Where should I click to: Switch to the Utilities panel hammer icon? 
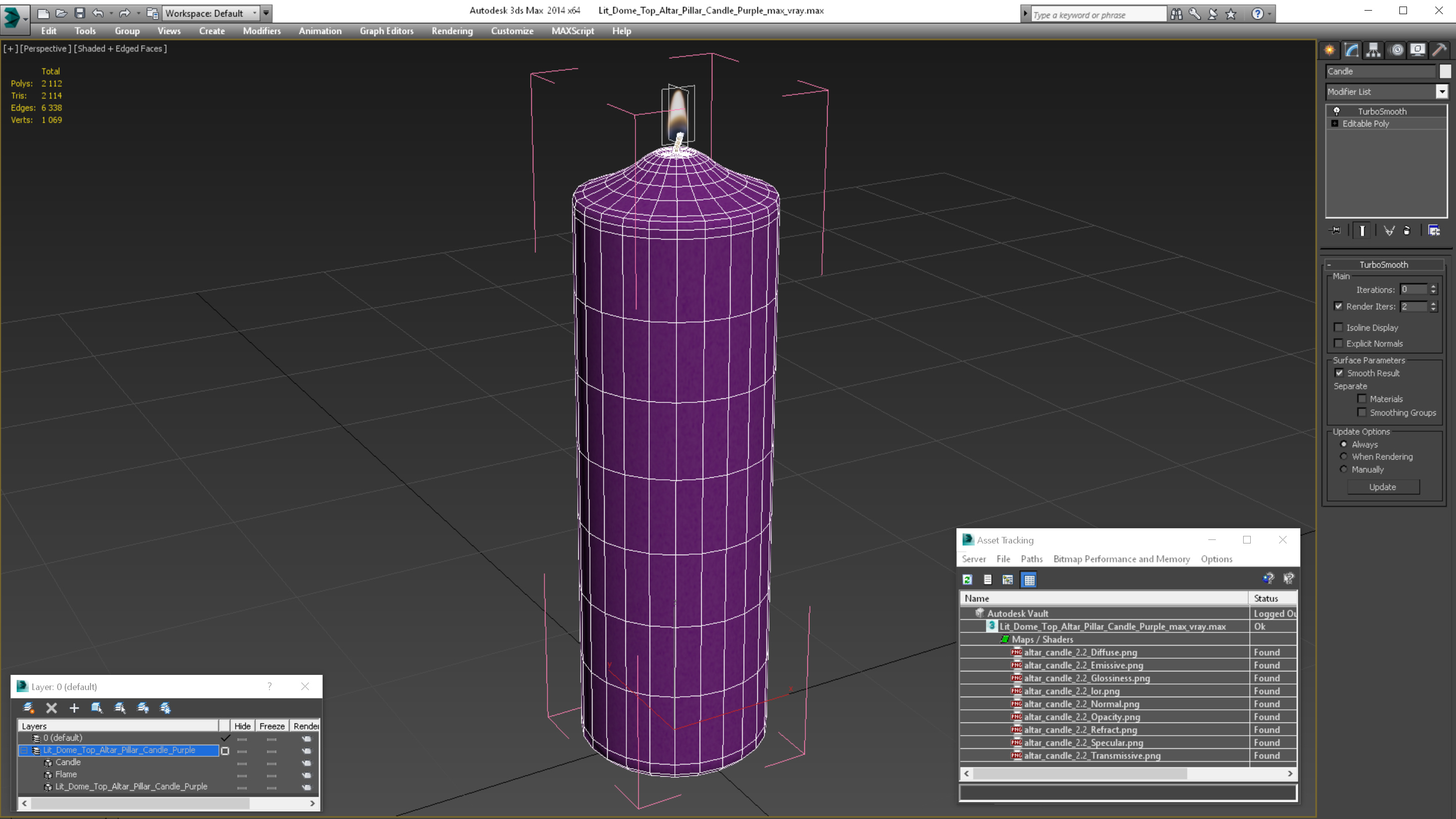pos(1439,50)
